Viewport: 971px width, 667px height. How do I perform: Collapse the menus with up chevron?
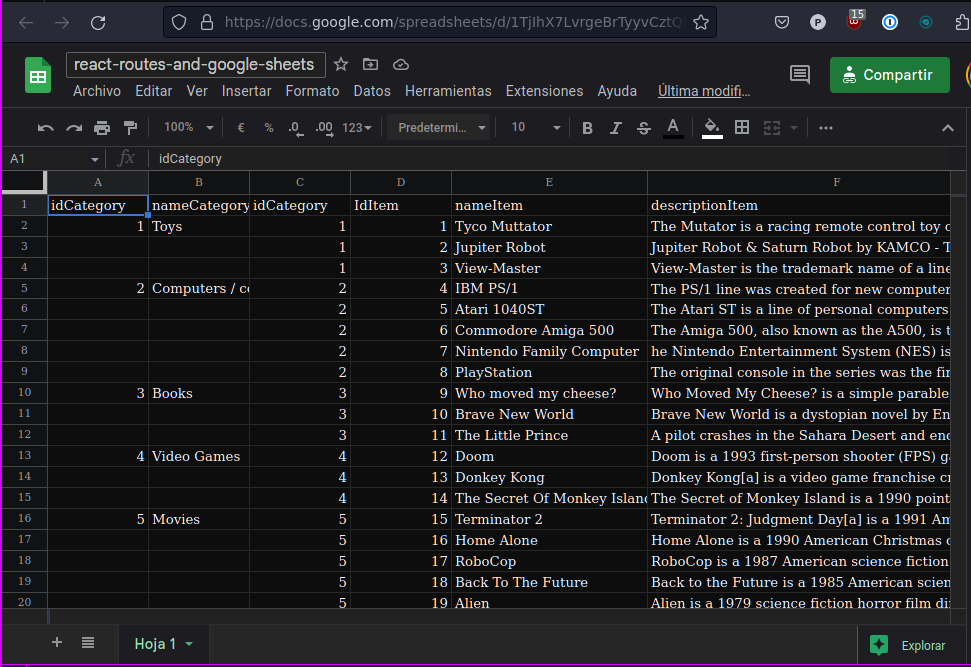click(947, 128)
